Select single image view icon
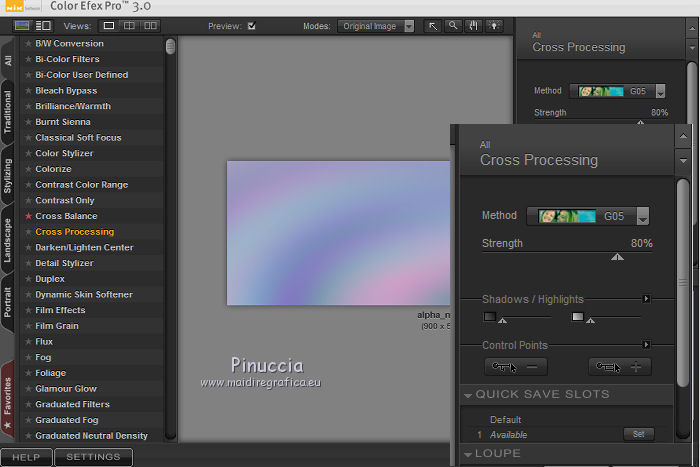Image resolution: width=700 pixels, height=467 pixels. coord(108,26)
